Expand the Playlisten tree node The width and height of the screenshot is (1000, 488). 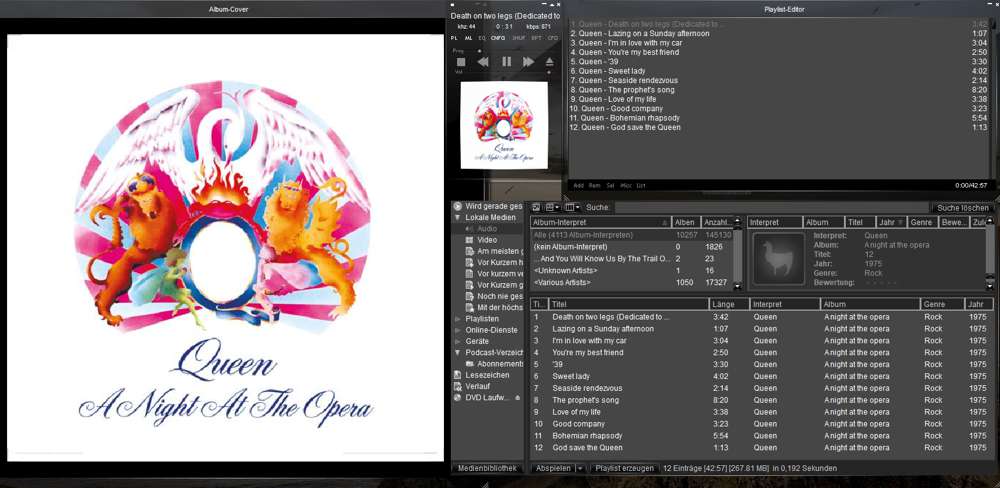[458, 318]
